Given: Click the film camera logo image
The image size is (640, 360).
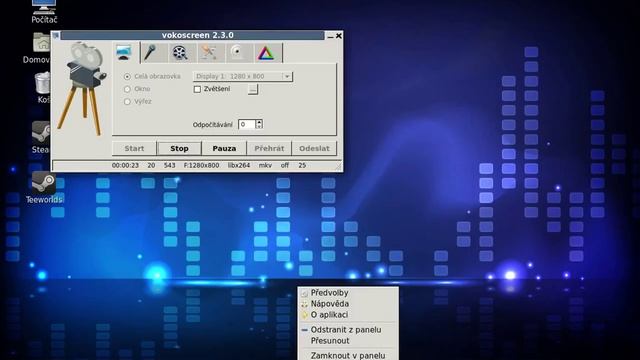Looking at the screenshot, I should click(x=82, y=89).
